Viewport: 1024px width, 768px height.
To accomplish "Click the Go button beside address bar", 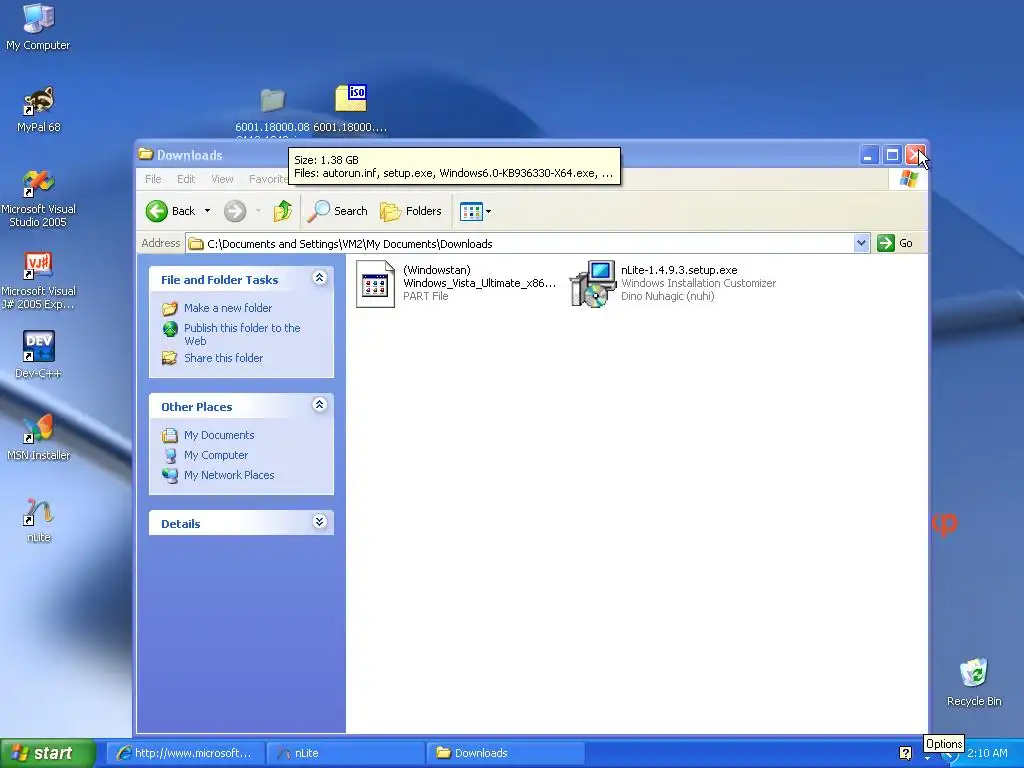I will [895, 243].
